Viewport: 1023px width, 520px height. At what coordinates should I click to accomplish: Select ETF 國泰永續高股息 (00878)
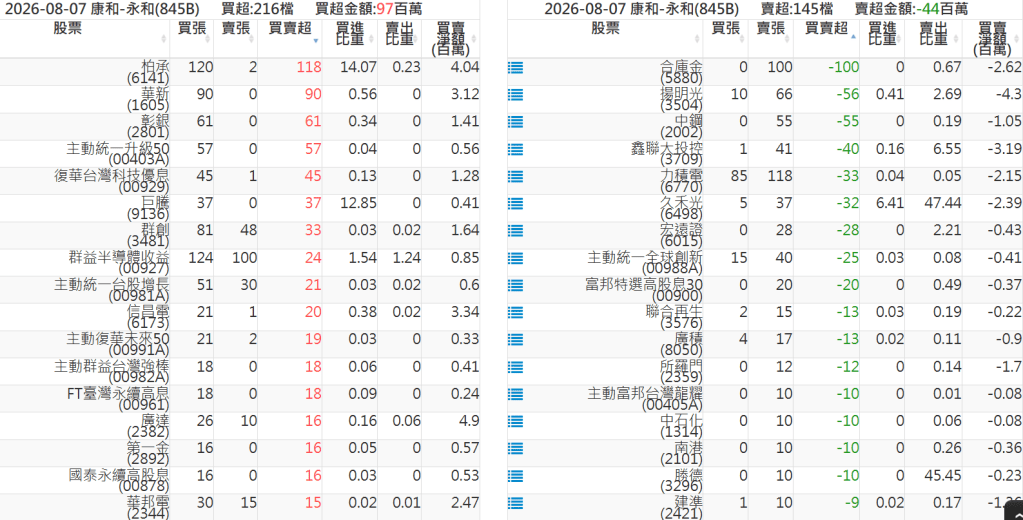119,481
